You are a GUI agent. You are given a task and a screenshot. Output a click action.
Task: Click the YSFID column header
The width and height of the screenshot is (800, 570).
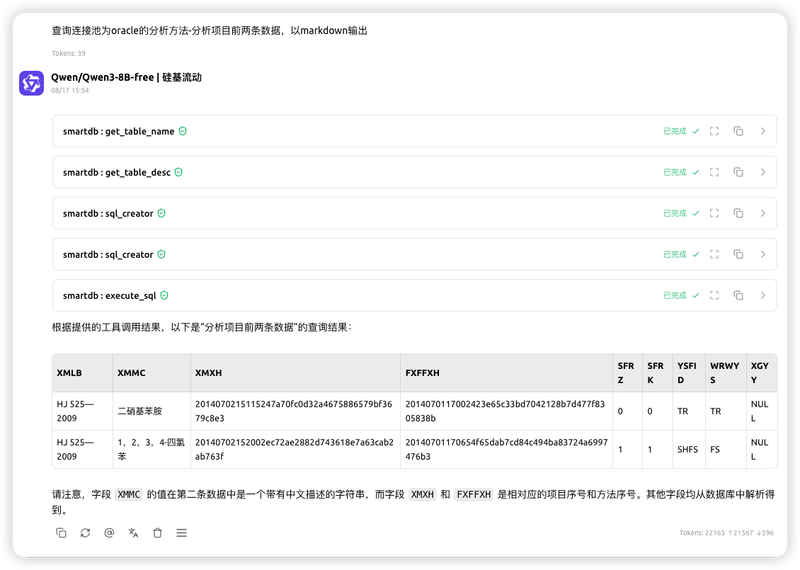pos(687,373)
